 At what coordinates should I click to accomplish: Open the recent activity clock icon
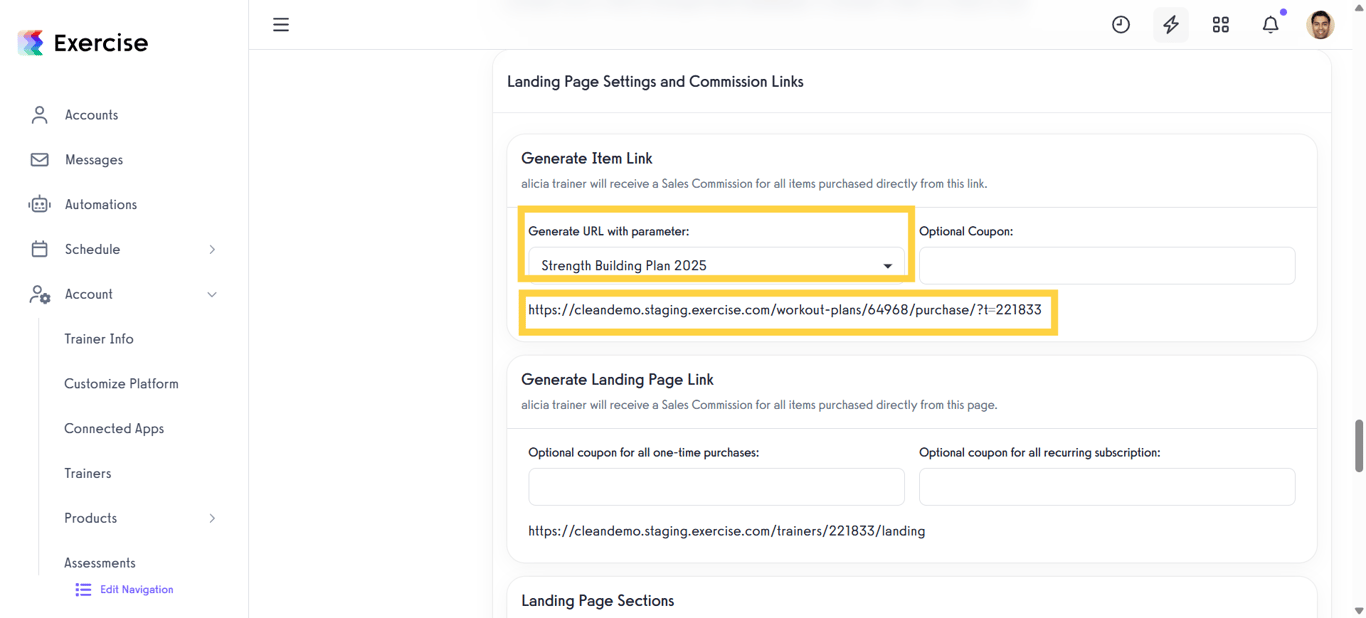1120,24
